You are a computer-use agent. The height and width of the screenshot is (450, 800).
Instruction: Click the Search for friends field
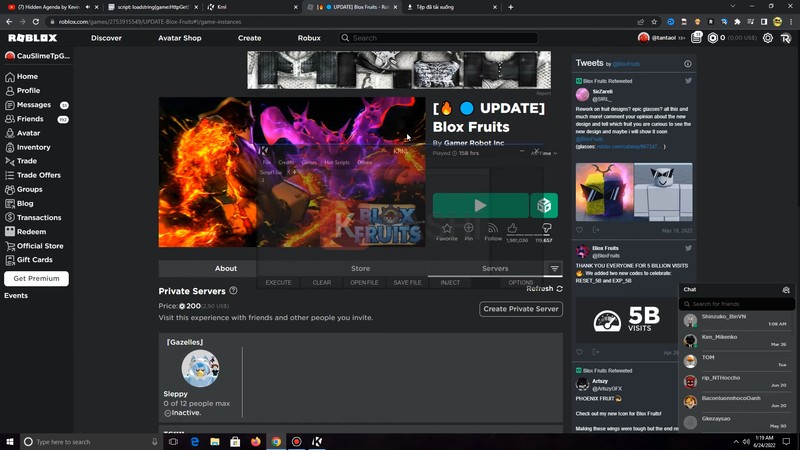click(735, 304)
